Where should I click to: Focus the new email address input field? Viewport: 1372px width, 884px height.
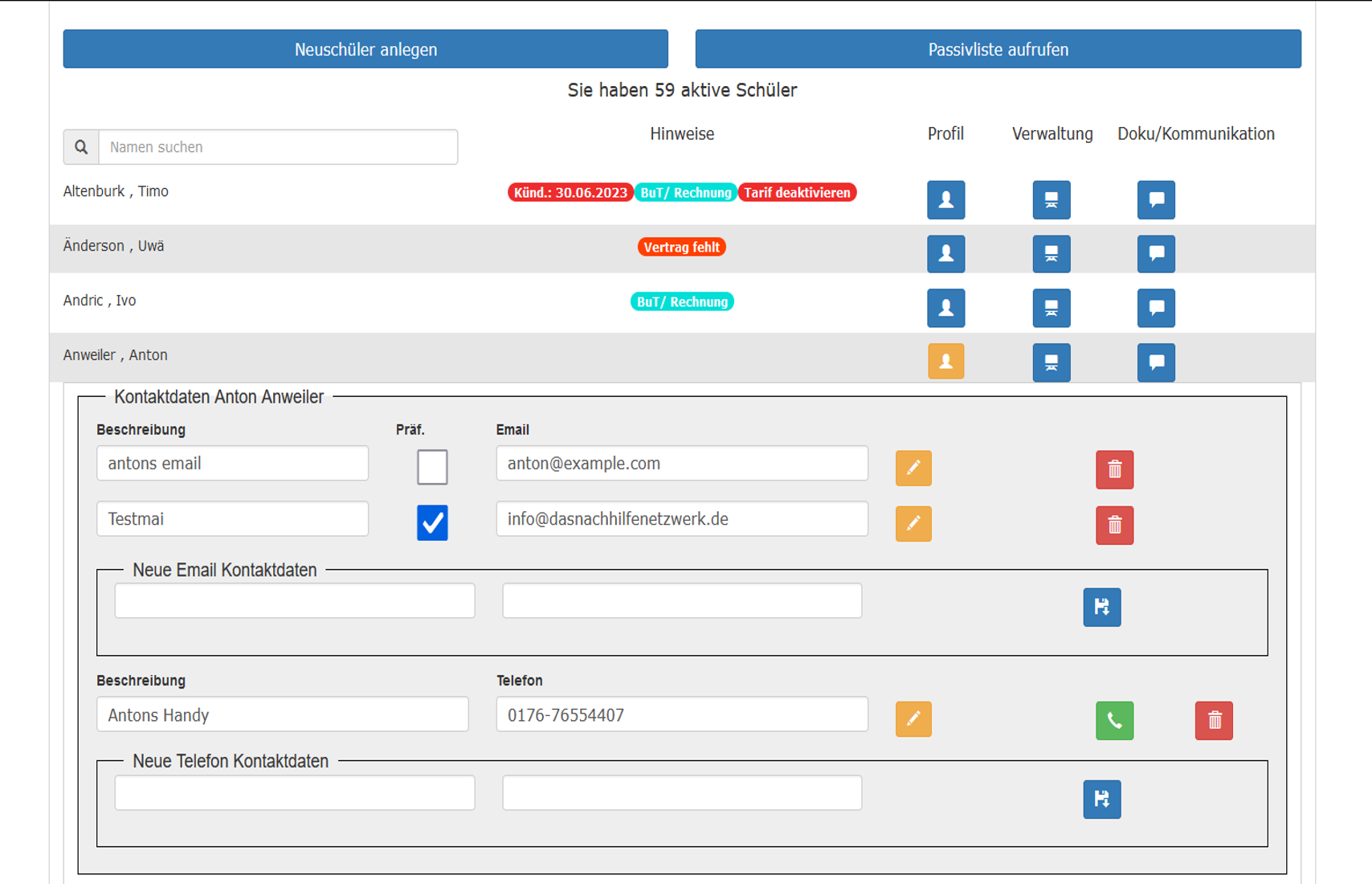[682, 601]
